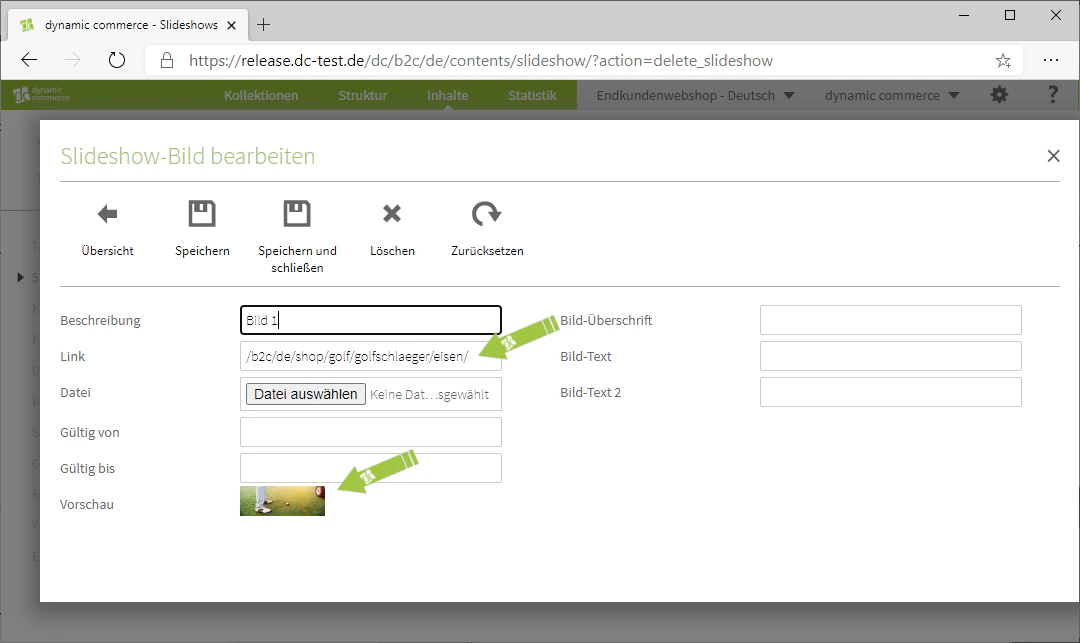Open the Statistik menu
This screenshot has width=1080, height=643.
click(x=532, y=95)
